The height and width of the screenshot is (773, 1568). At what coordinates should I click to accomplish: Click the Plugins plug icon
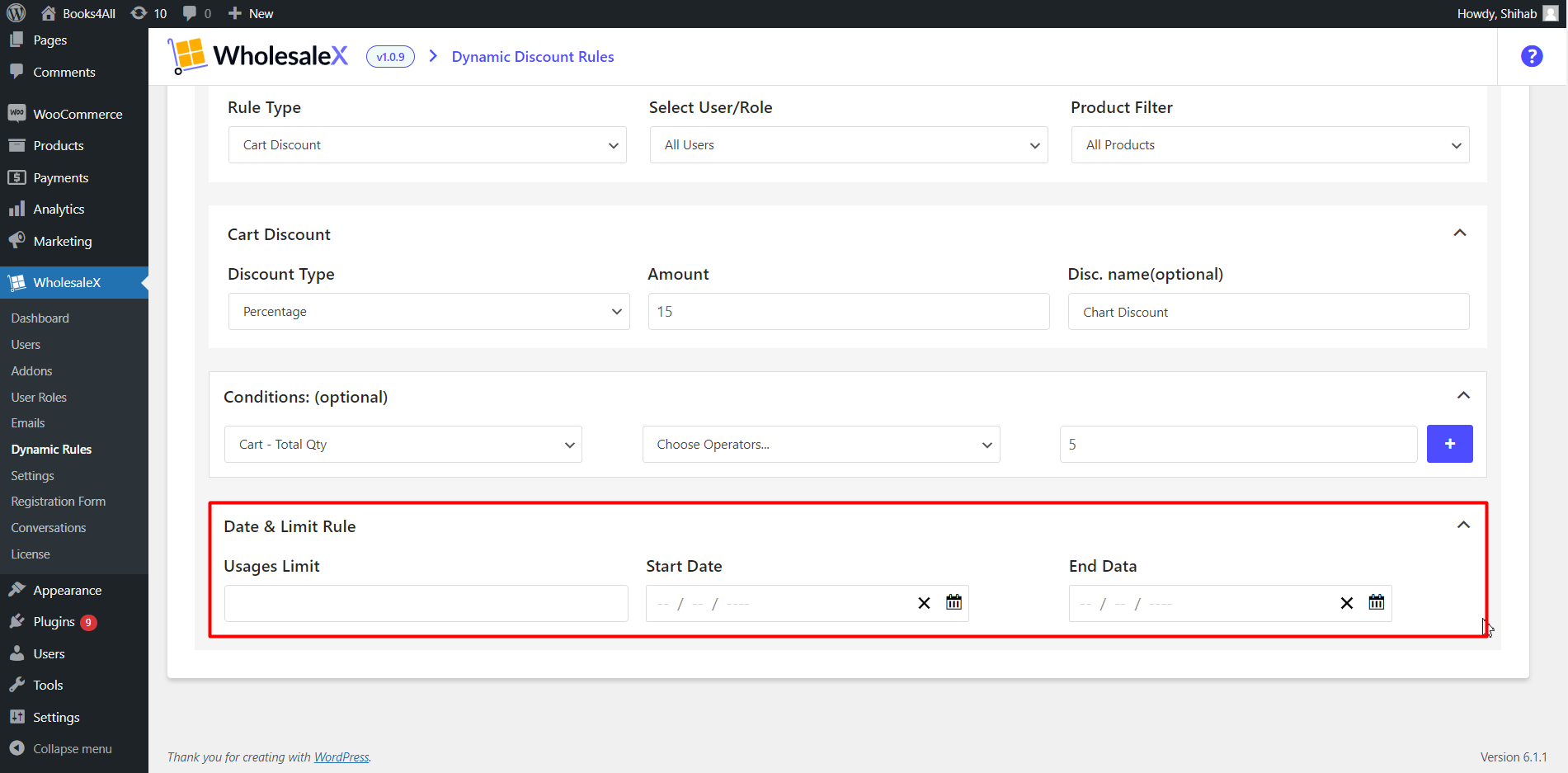[16, 621]
